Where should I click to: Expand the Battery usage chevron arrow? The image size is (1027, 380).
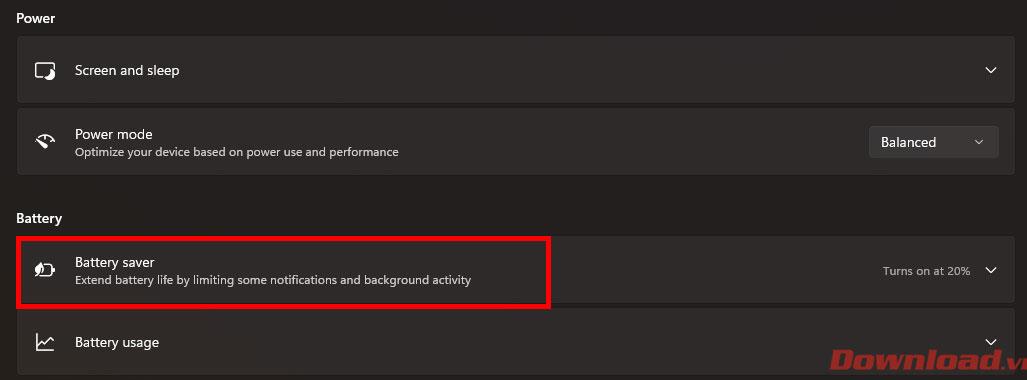pos(991,341)
